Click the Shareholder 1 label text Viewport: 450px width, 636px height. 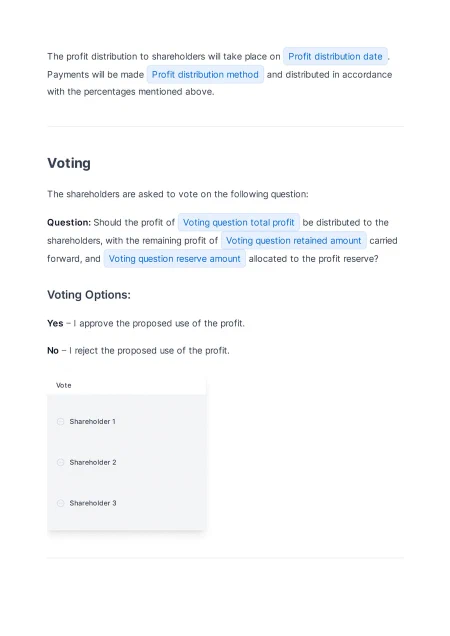click(93, 421)
